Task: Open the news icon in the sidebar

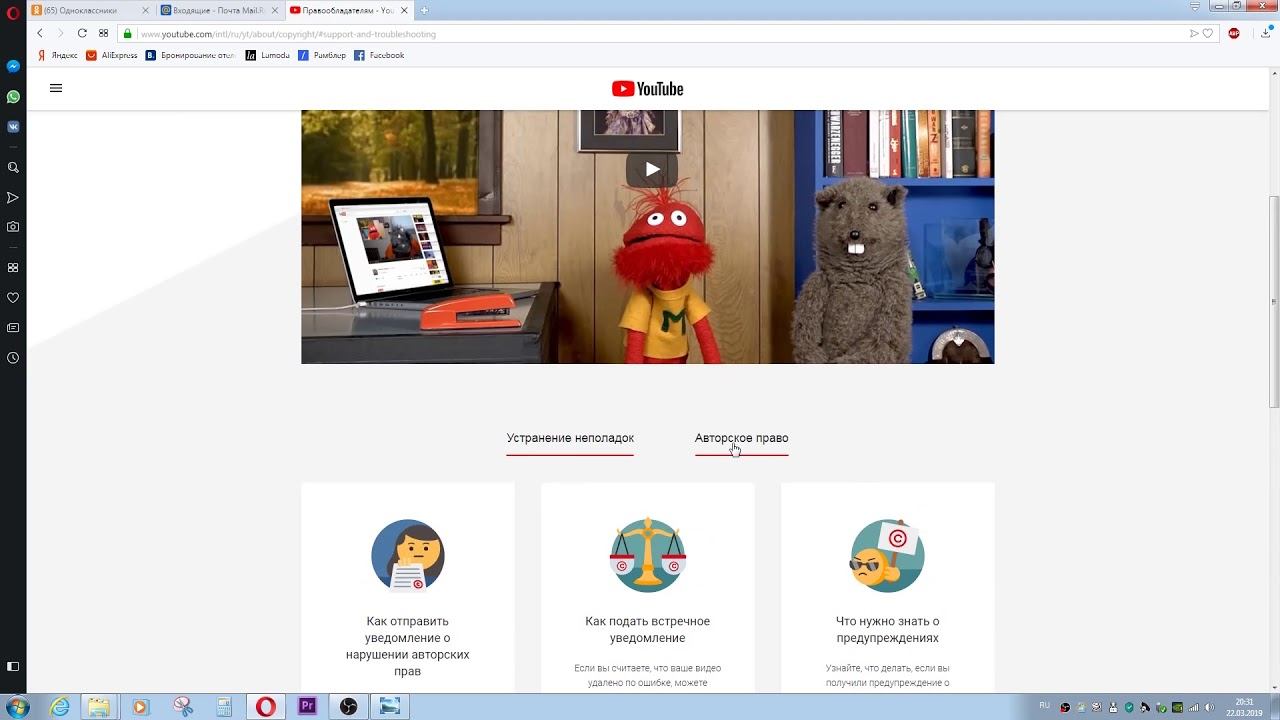Action: [13, 327]
